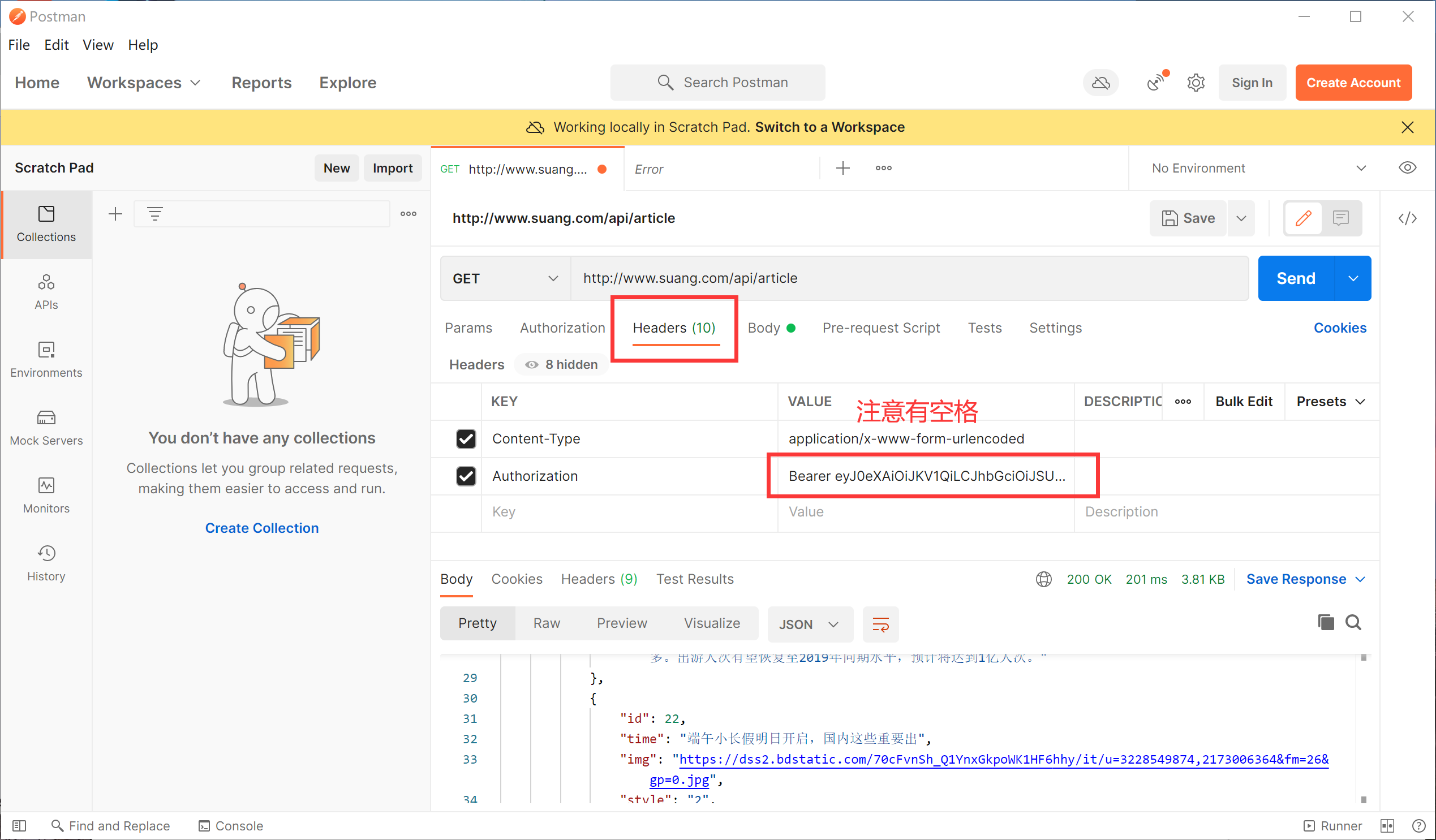Open the Save options dropdown arrow
Screen dimensions: 1436x840
[1241, 218]
